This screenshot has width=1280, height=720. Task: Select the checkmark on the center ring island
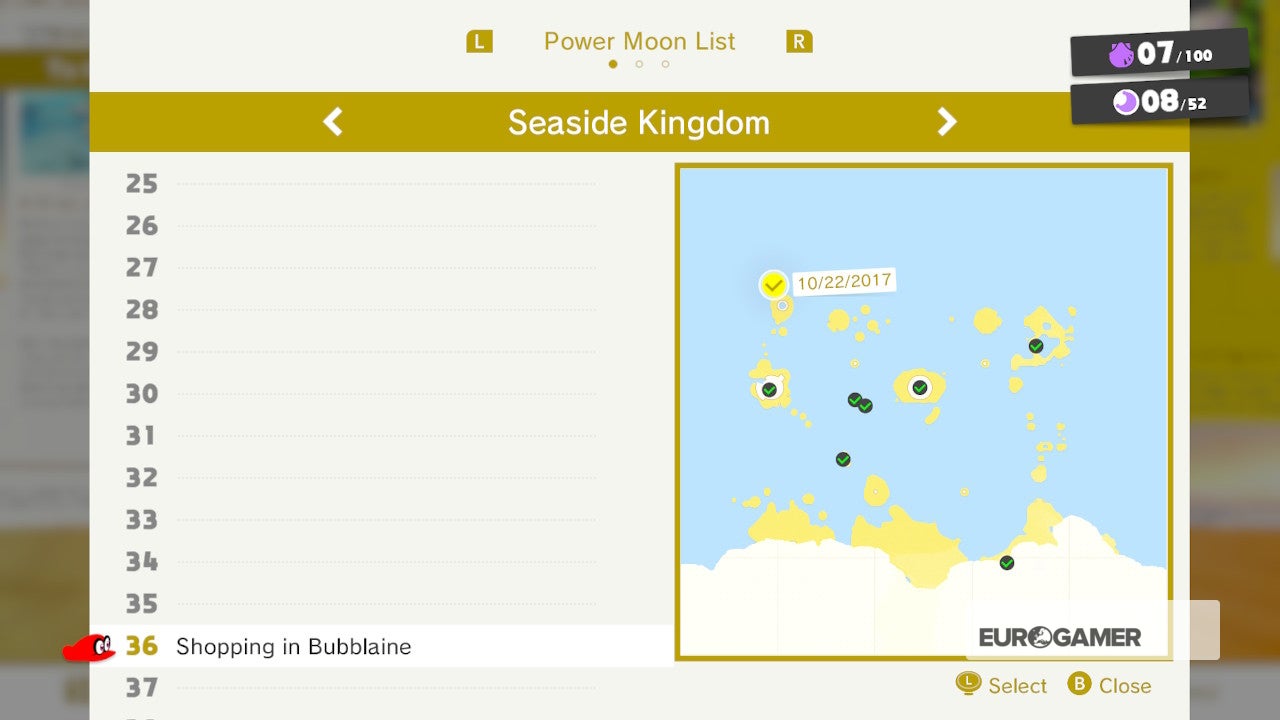(919, 387)
